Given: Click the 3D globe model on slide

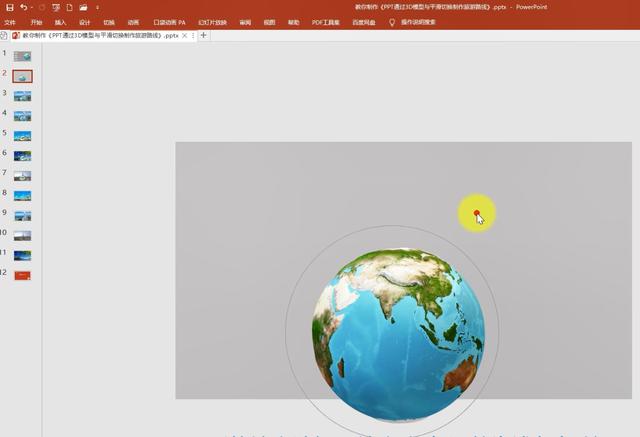Looking at the screenshot, I should coord(399,330).
